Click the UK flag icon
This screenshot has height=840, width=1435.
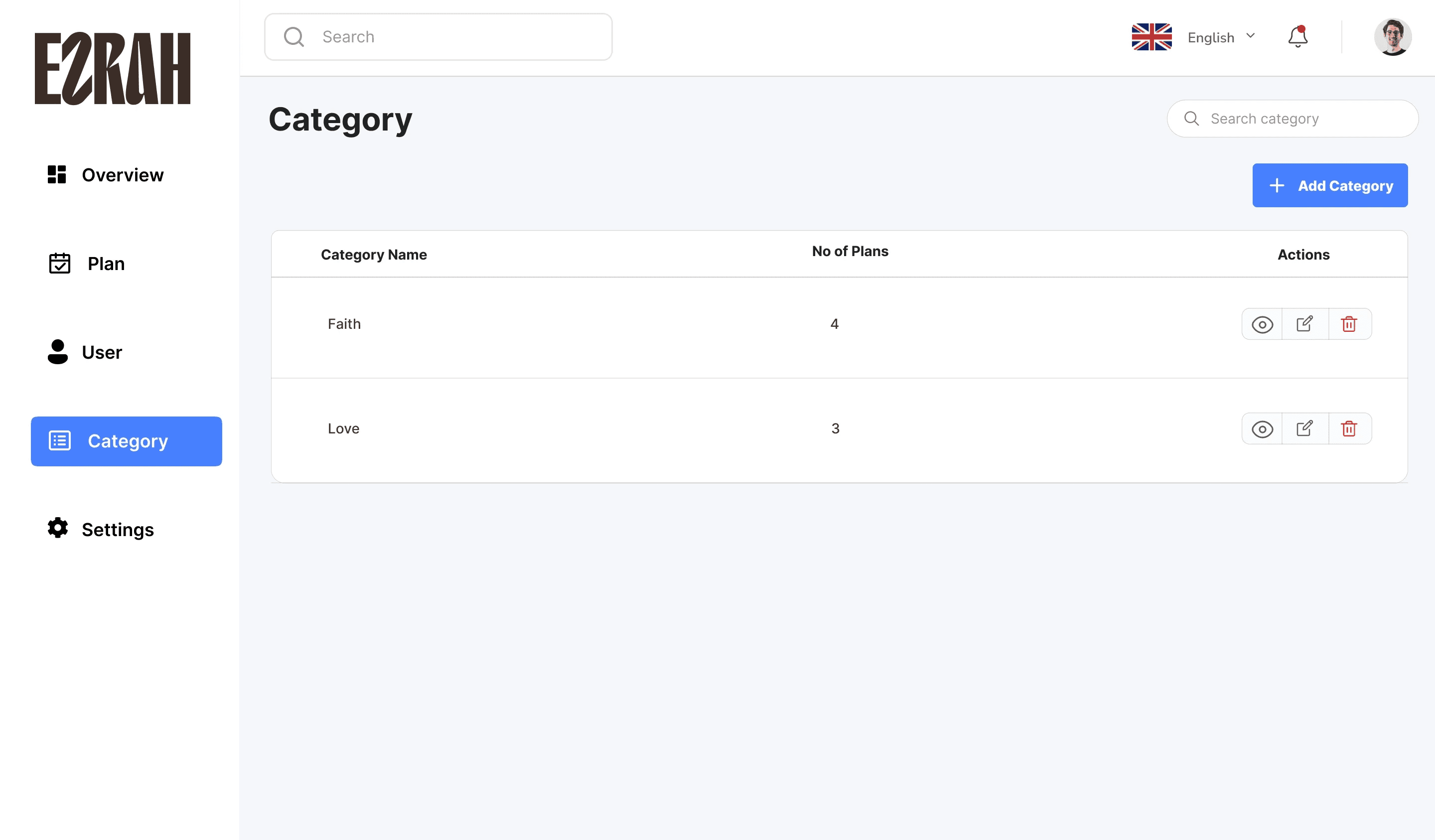[x=1151, y=37]
